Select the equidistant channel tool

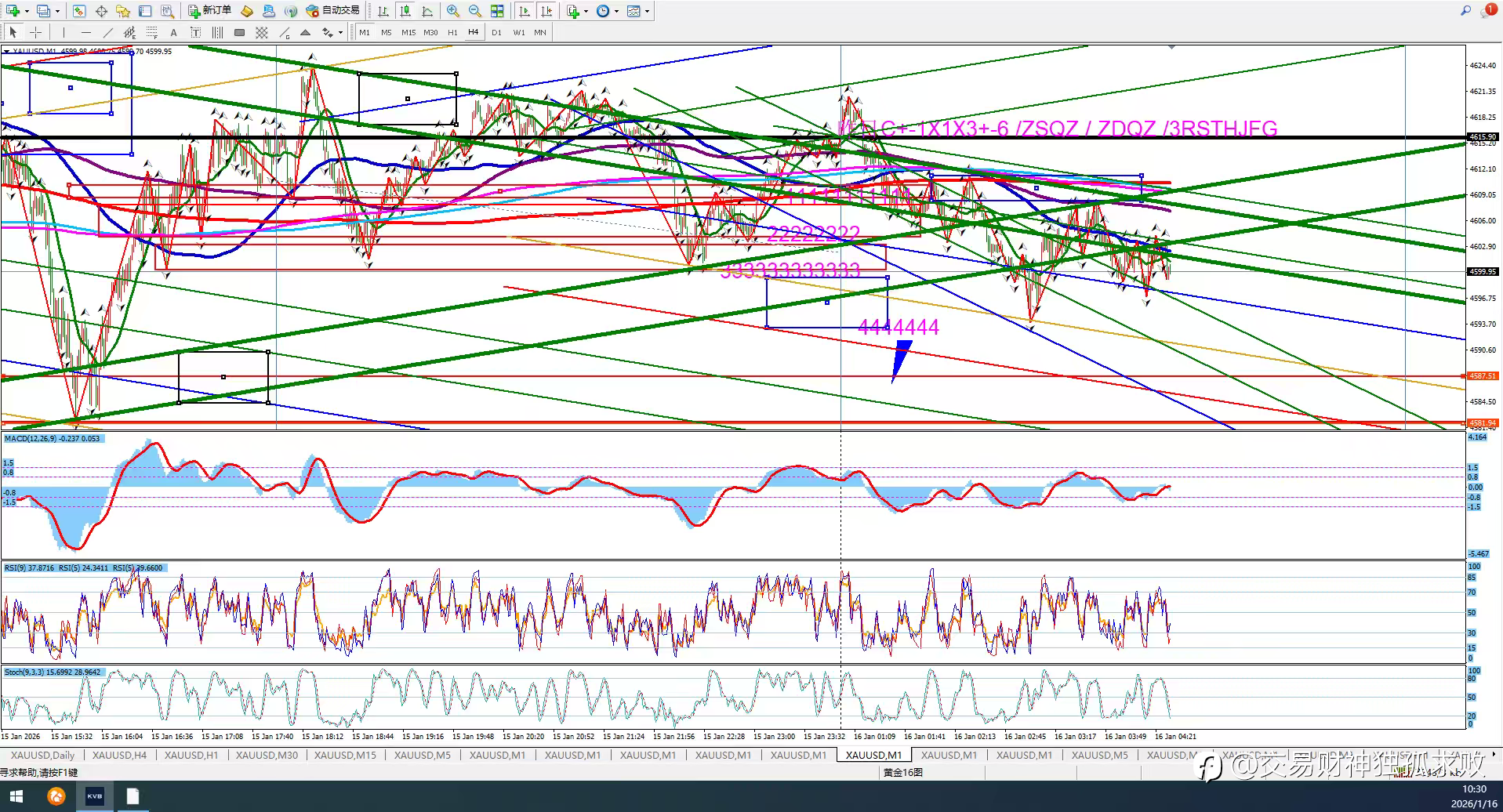tap(129, 32)
